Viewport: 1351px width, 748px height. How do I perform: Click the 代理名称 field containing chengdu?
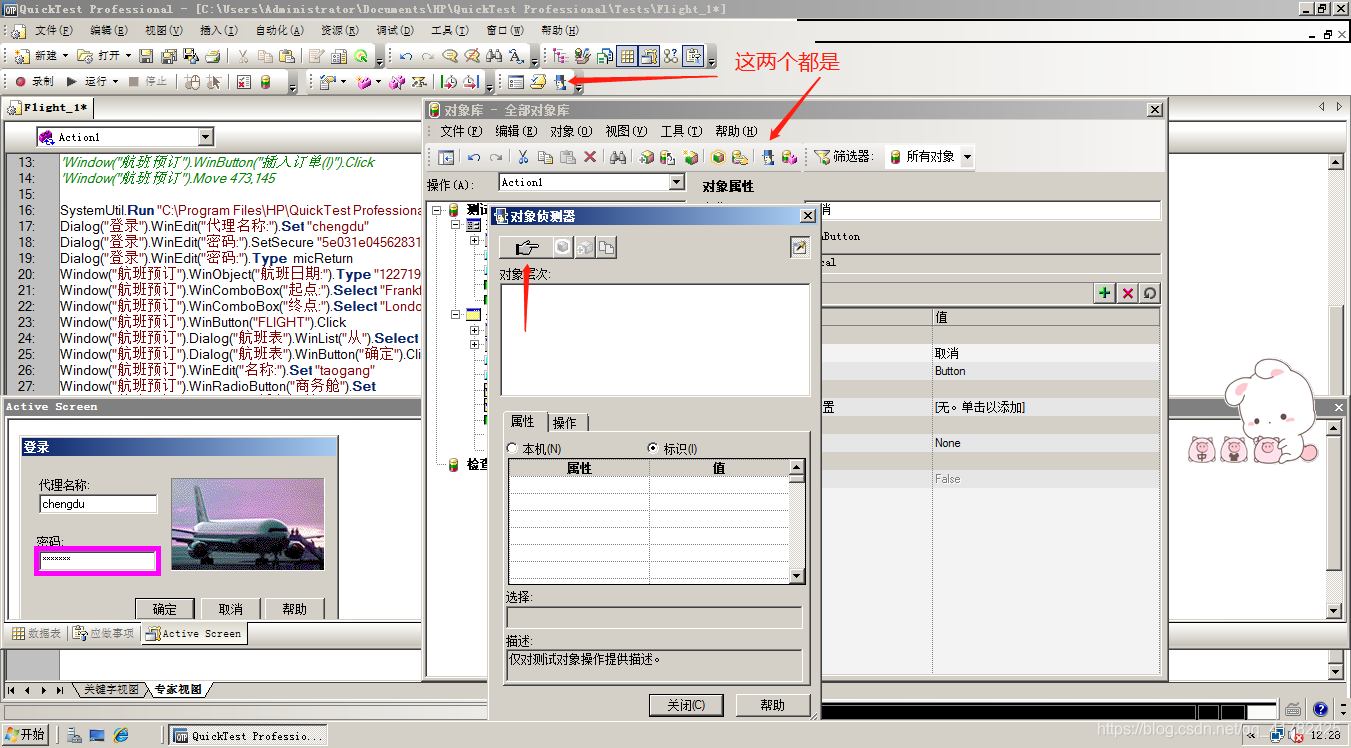[98, 504]
